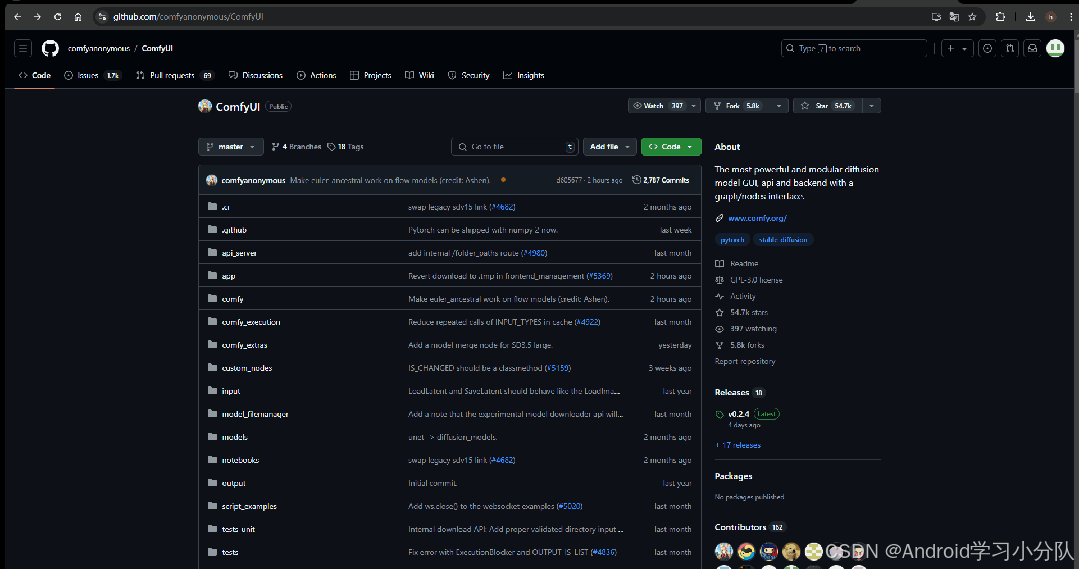Star the ComfyUI repository
This screenshot has width=1079, height=569.
pyautogui.click(x=827, y=106)
